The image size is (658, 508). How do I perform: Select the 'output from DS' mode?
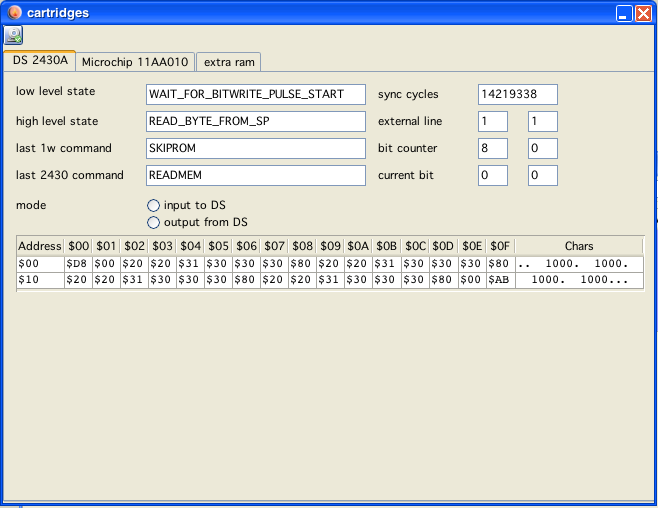(154, 222)
